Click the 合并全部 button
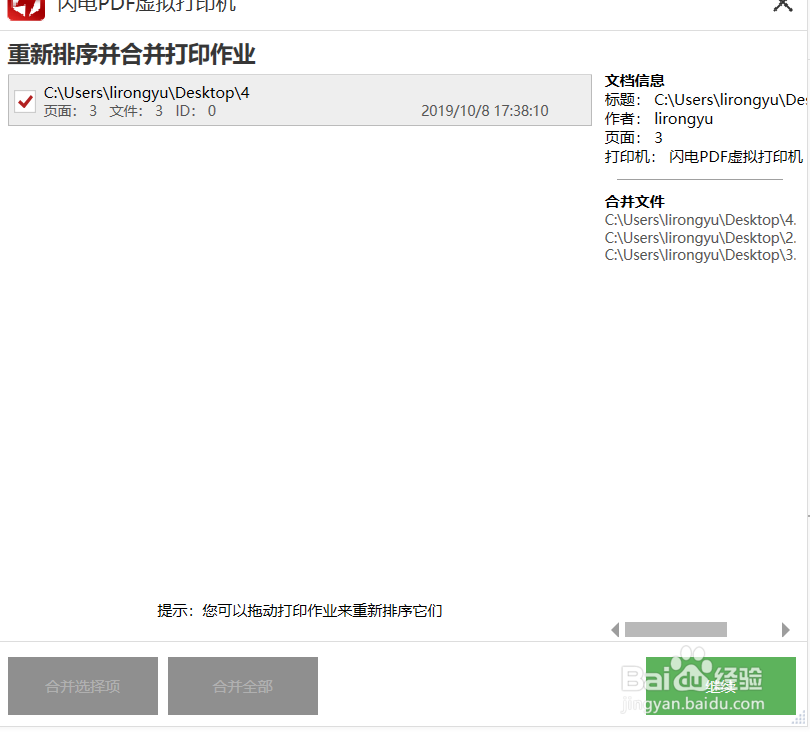The height and width of the screenshot is (732, 810). (242, 686)
